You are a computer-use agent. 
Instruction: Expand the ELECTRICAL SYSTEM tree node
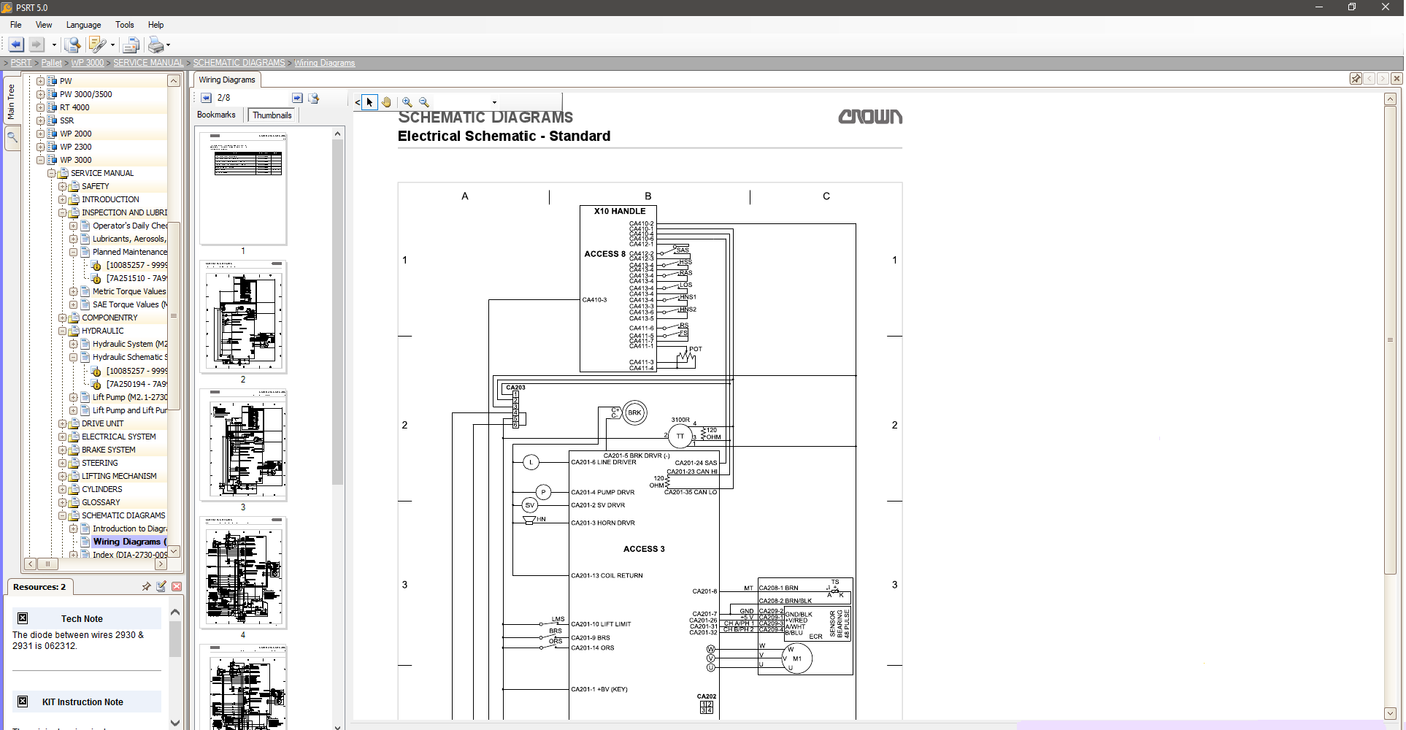click(x=60, y=436)
